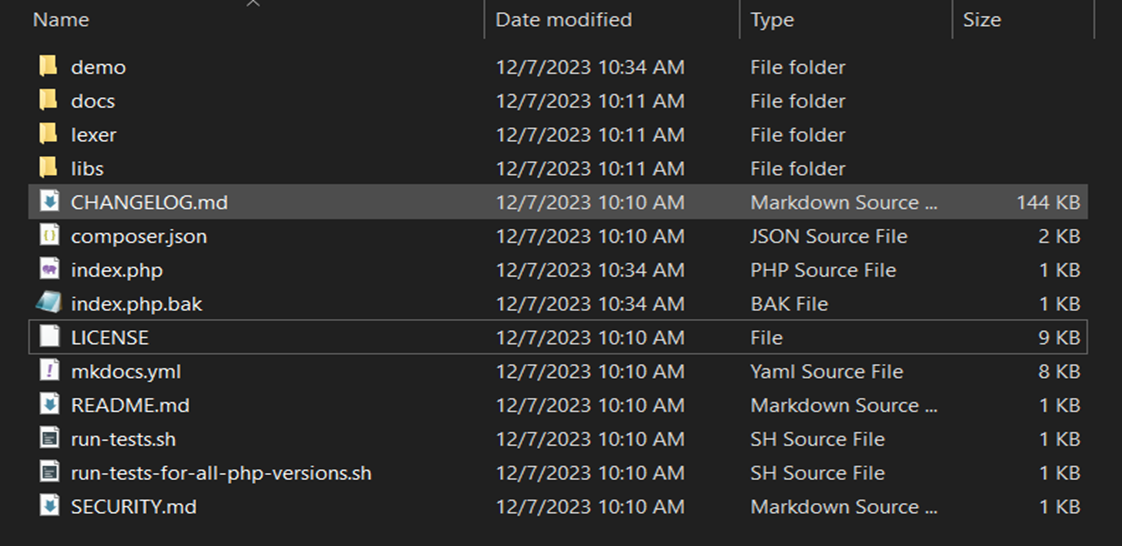Click the docs folder icon
This screenshot has height=546, width=1122.
tap(48, 101)
